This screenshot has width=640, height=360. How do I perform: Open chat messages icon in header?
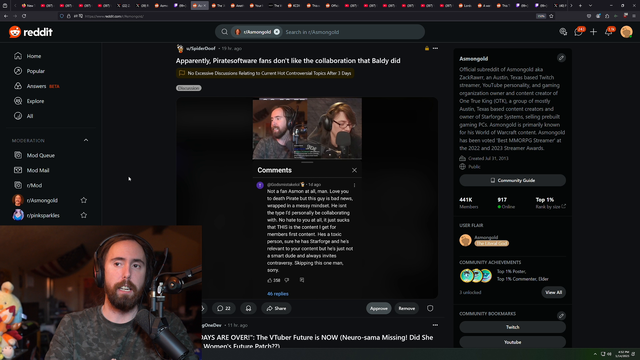tap(579, 31)
